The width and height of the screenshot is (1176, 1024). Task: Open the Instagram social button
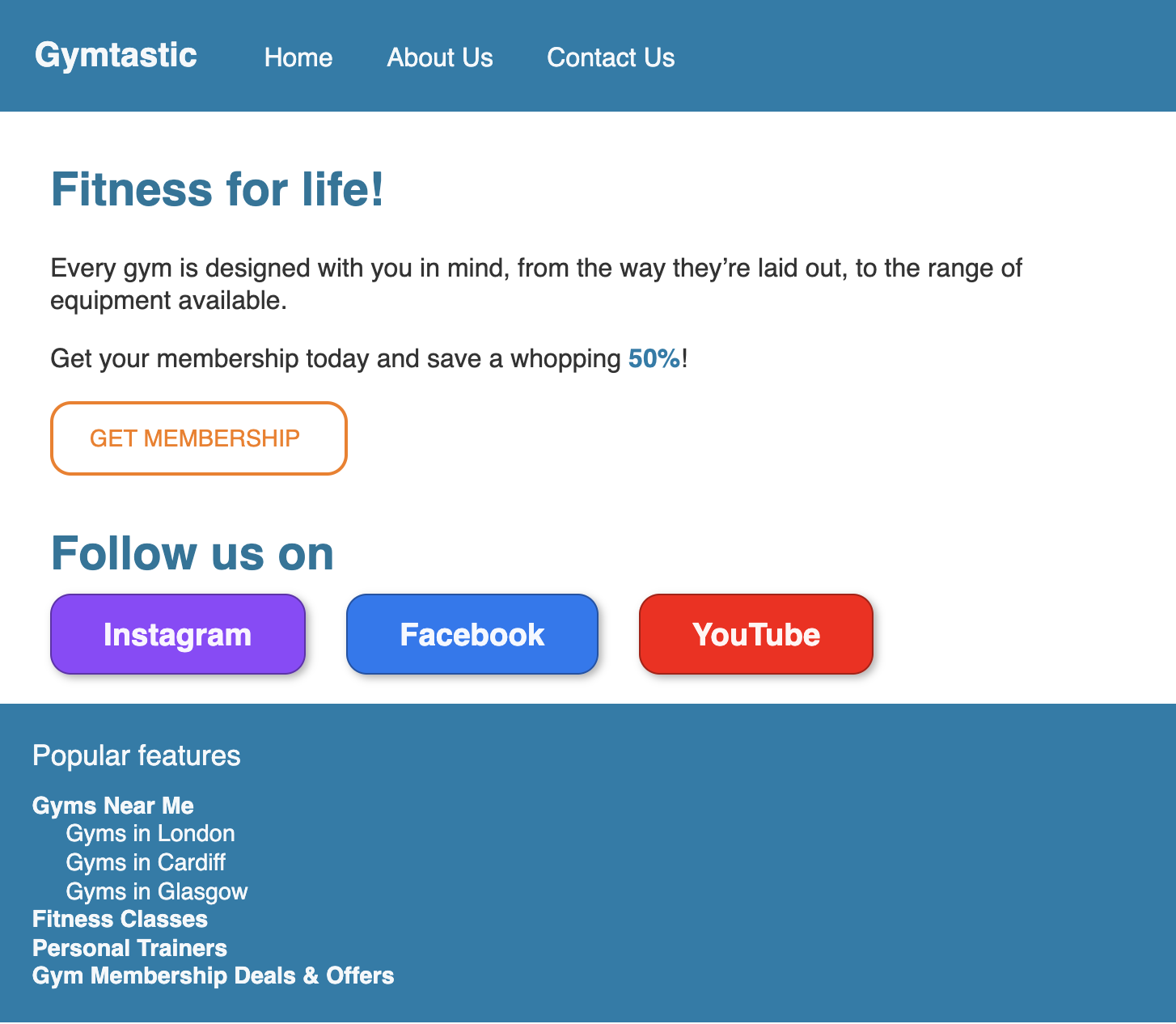[x=177, y=634]
